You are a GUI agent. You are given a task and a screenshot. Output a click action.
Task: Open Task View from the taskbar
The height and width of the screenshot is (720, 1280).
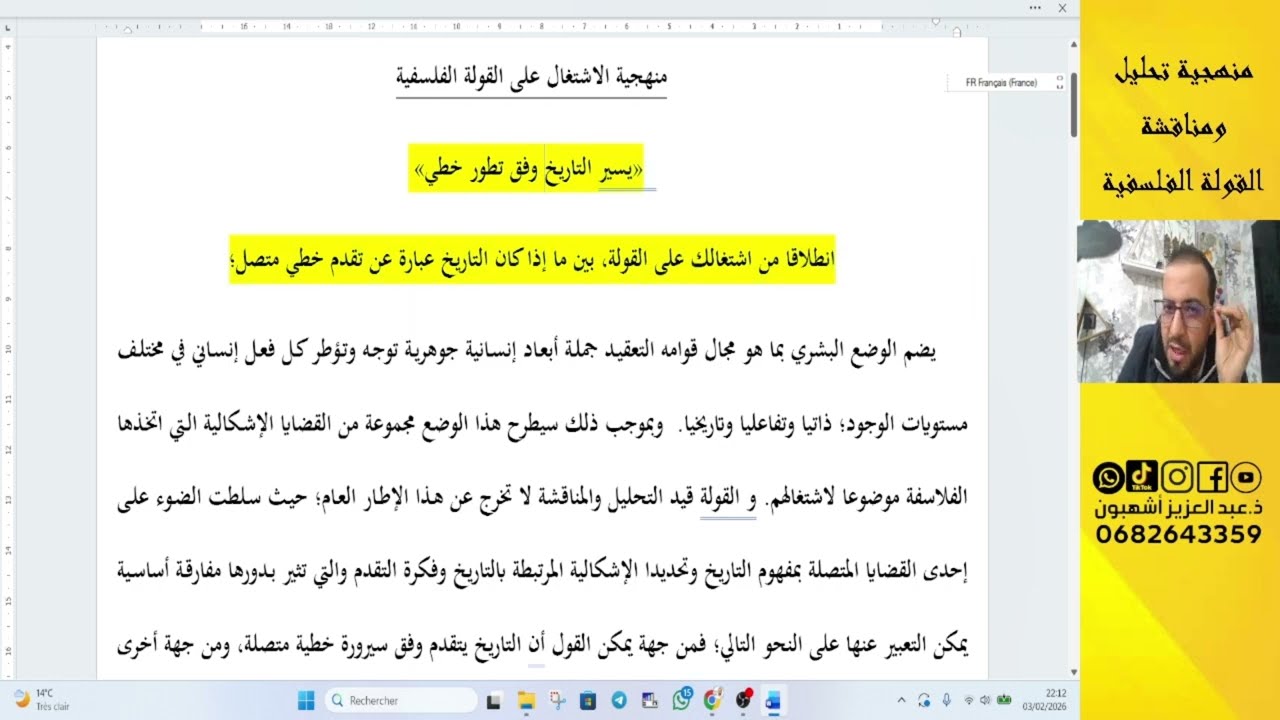click(493, 701)
